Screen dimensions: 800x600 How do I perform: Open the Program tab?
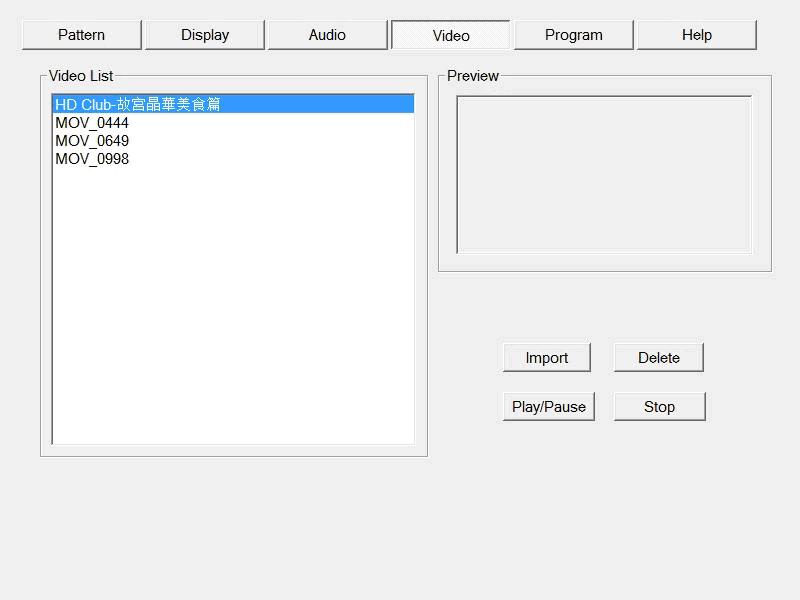coord(573,35)
